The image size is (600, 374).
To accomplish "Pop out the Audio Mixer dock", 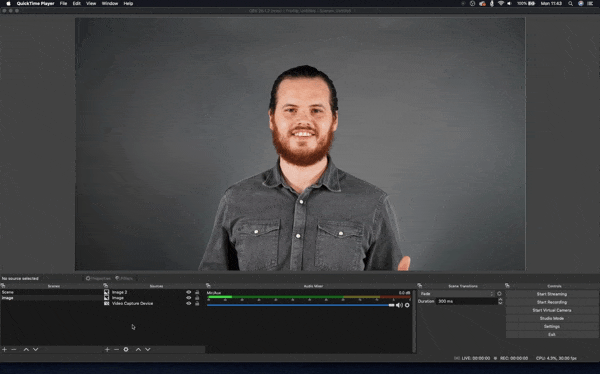I will click(208, 286).
